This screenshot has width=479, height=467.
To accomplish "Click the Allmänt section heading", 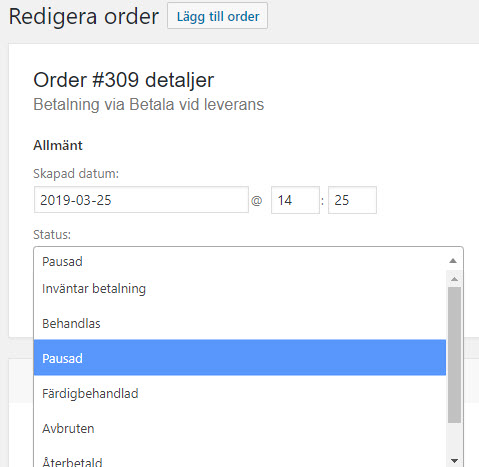I will 58,145.
